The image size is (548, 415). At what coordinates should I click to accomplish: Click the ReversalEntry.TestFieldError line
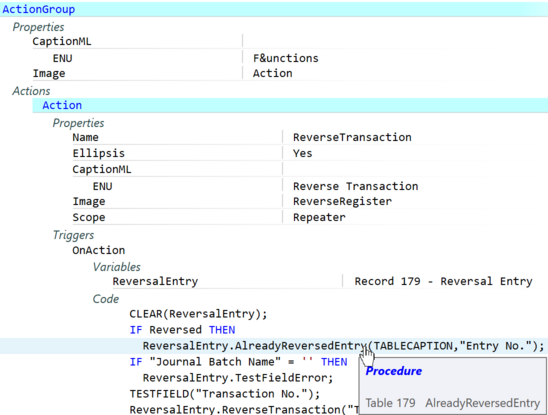coord(238,378)
